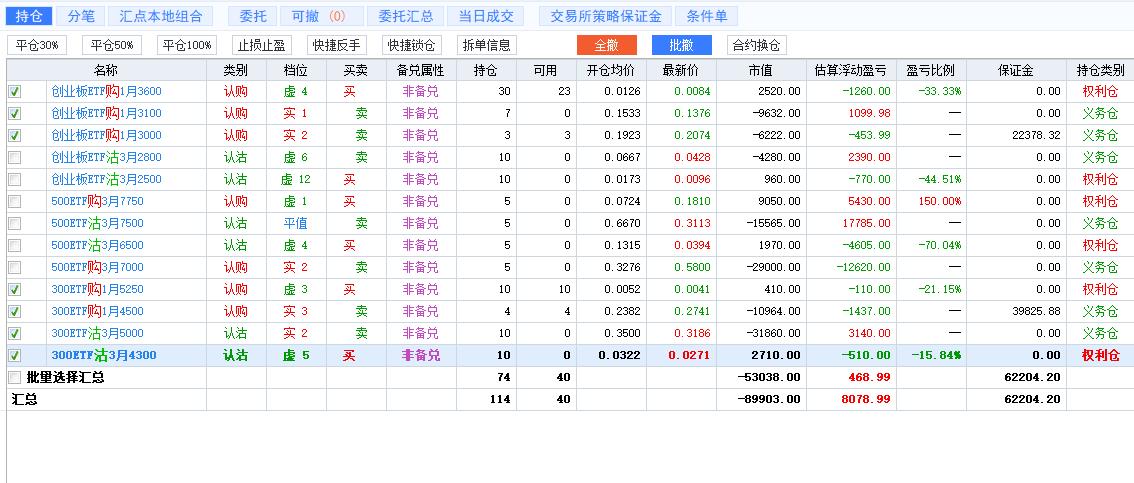Sort by the 可用 column header
Screen dimensions: 1134x483
(x=546, y=70)
